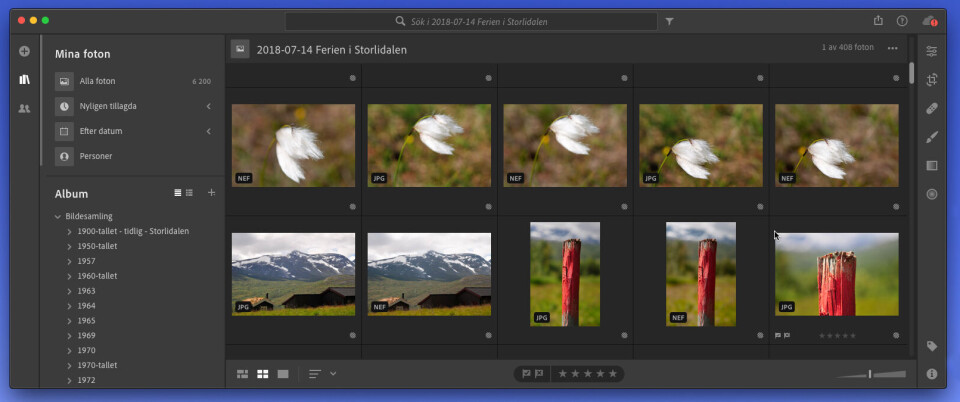960x402 pixels.
Task: Select the 1970 album folder
Action: (x=86, y=351)
